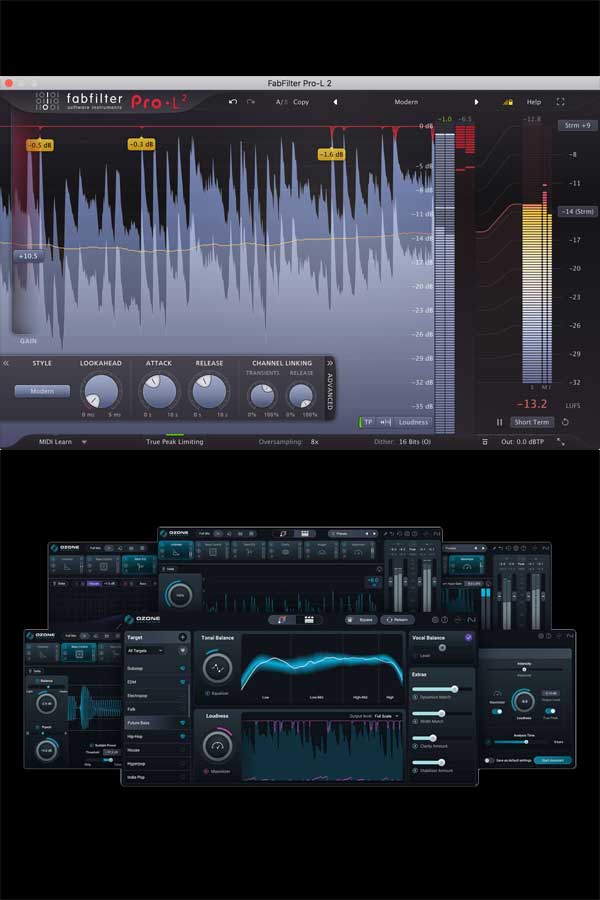Click the redo arrow in Pro-L 2
Screen dimensions: 600x900
coord(251,102)
